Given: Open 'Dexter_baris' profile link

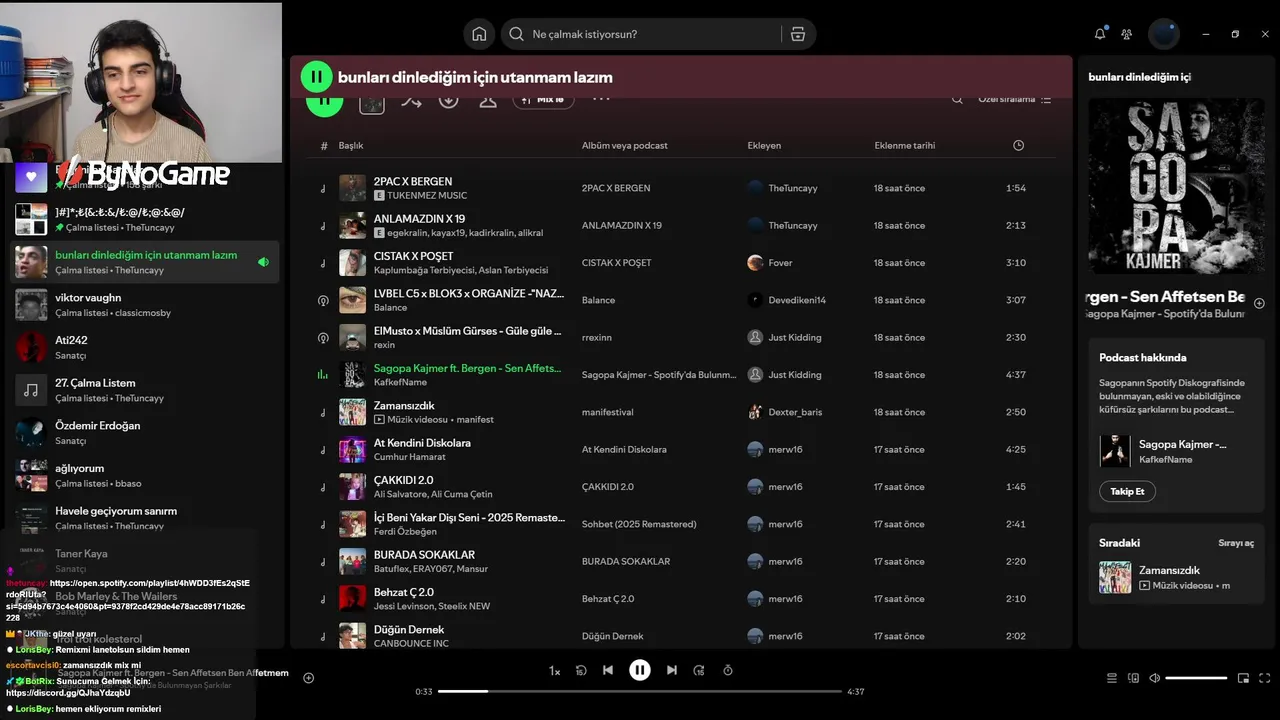Looking at the screenshot, I should [795, 412].
